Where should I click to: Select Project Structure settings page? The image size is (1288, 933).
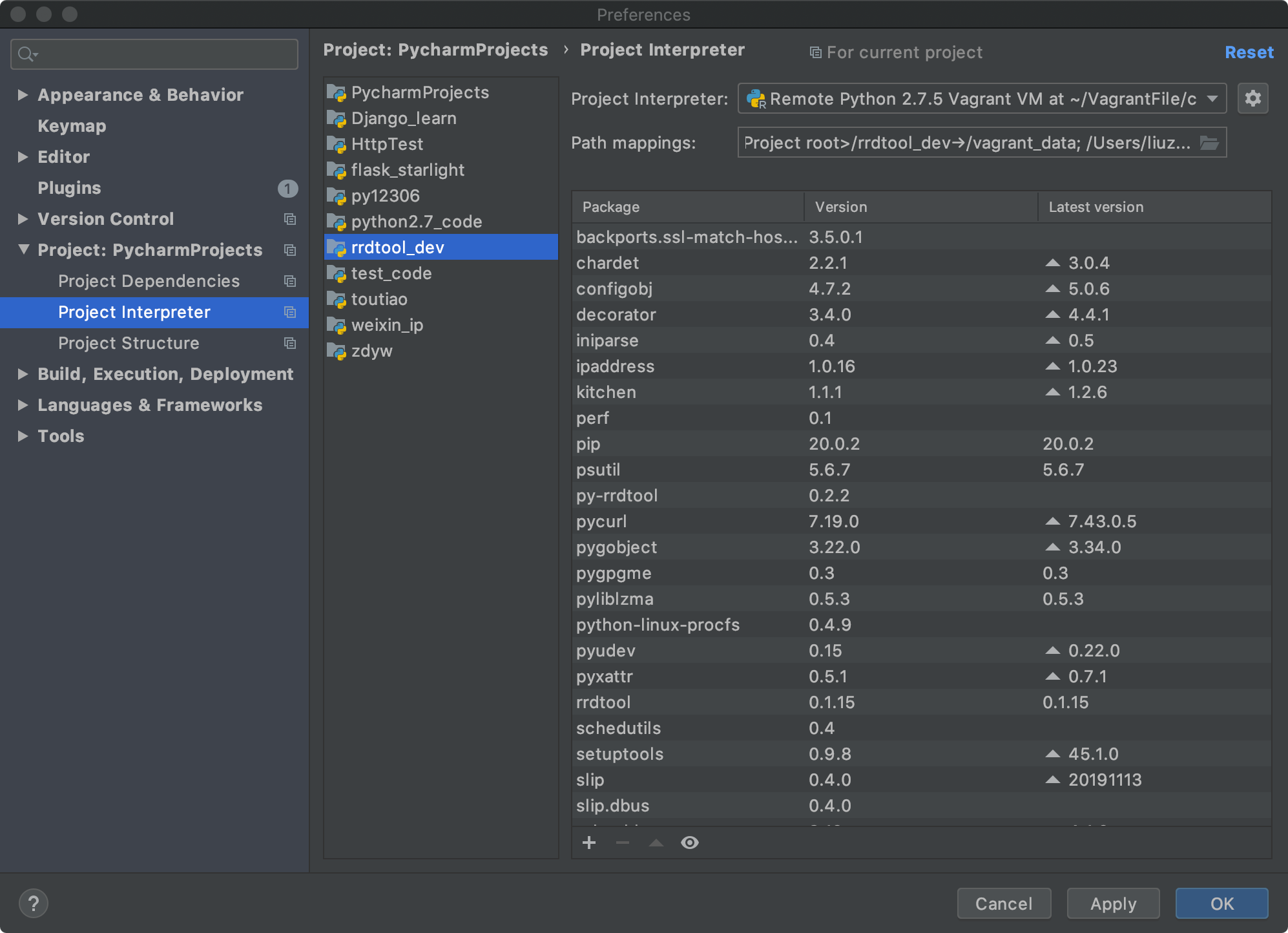pyautogui.click(x=129, y=343)
